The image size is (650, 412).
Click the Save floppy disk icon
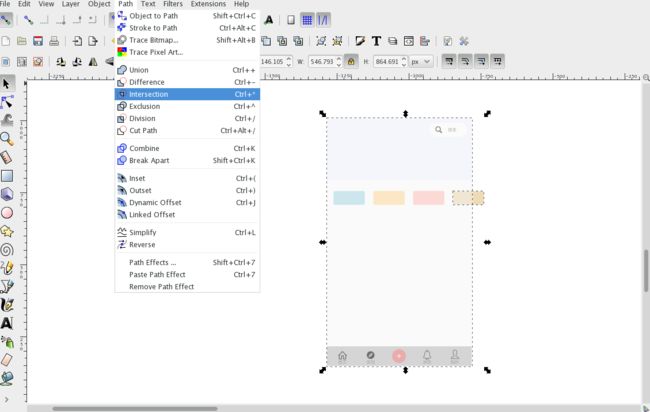click(x=38, y=41)
